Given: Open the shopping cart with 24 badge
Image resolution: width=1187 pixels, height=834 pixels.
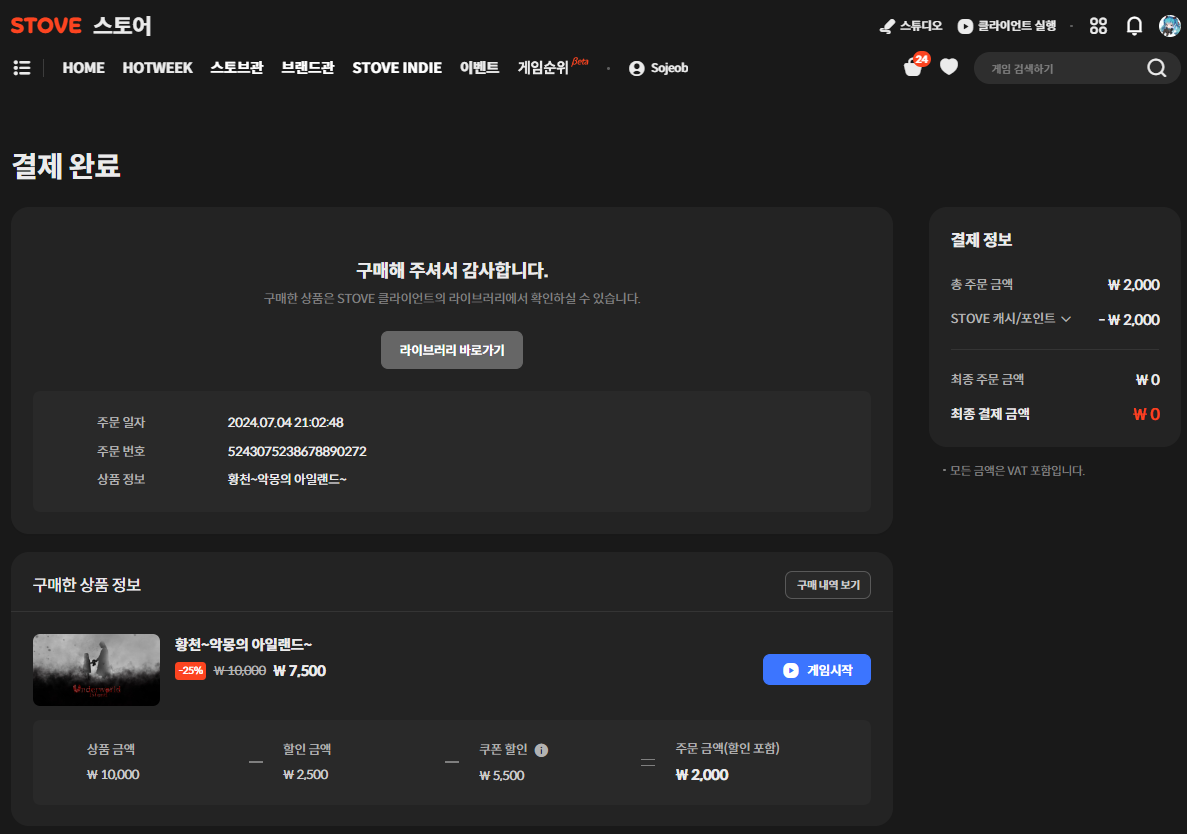Looking at the screenshot, I should [x=914, y=67].
